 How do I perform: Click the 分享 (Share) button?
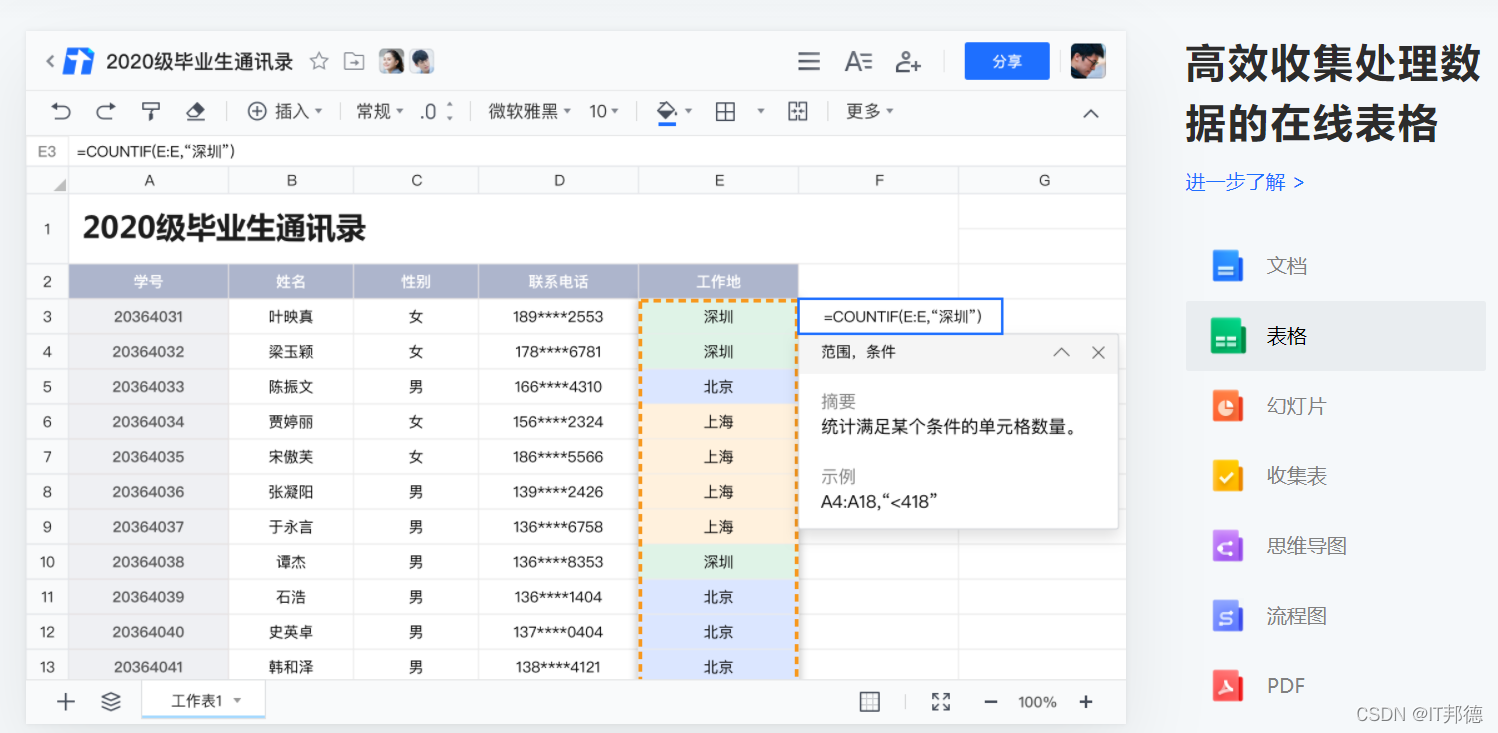point(1006,61)
